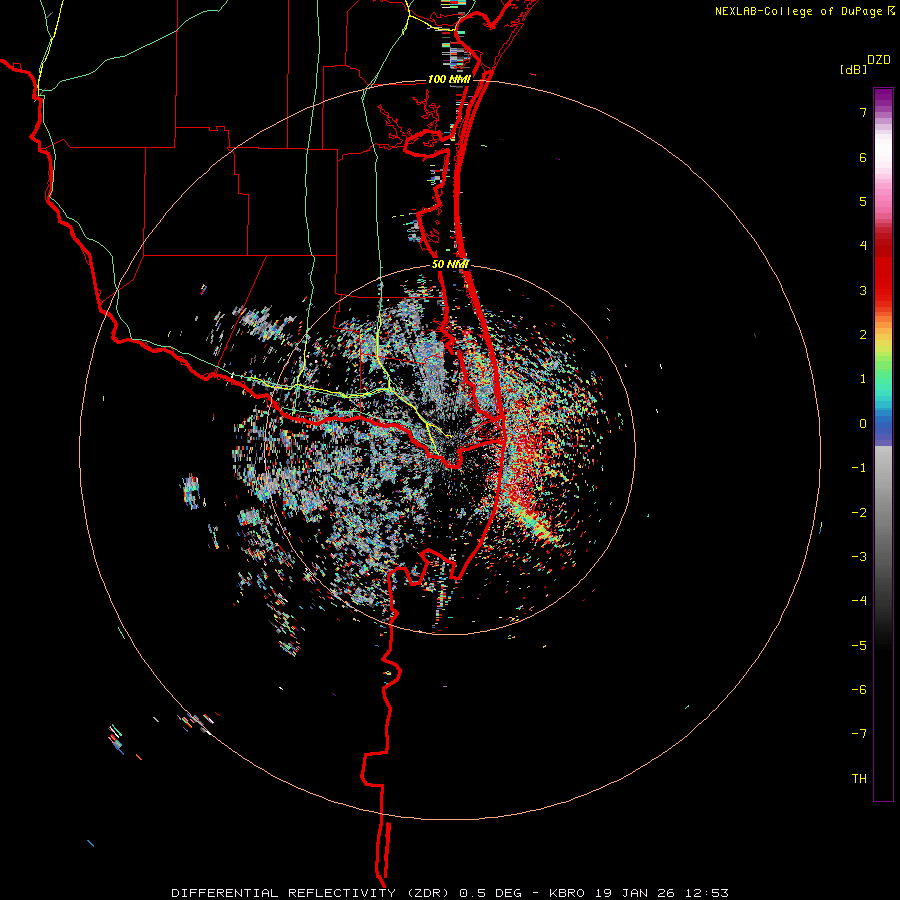Click the DZD legend title
Screen dimensions: 900x900
[x=879, y=60]
